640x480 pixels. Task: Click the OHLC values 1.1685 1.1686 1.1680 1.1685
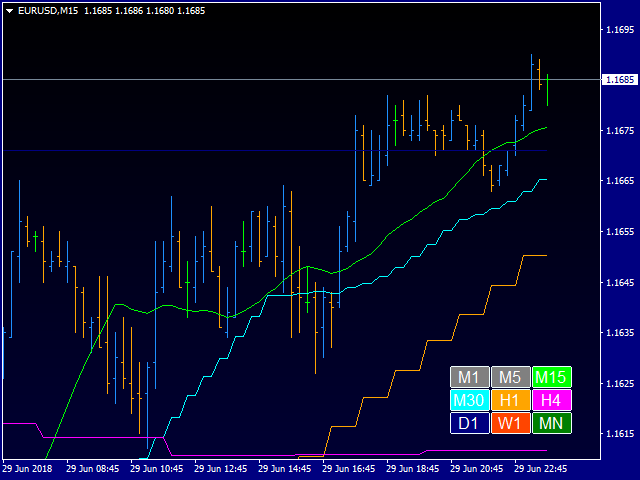[144, 11]
